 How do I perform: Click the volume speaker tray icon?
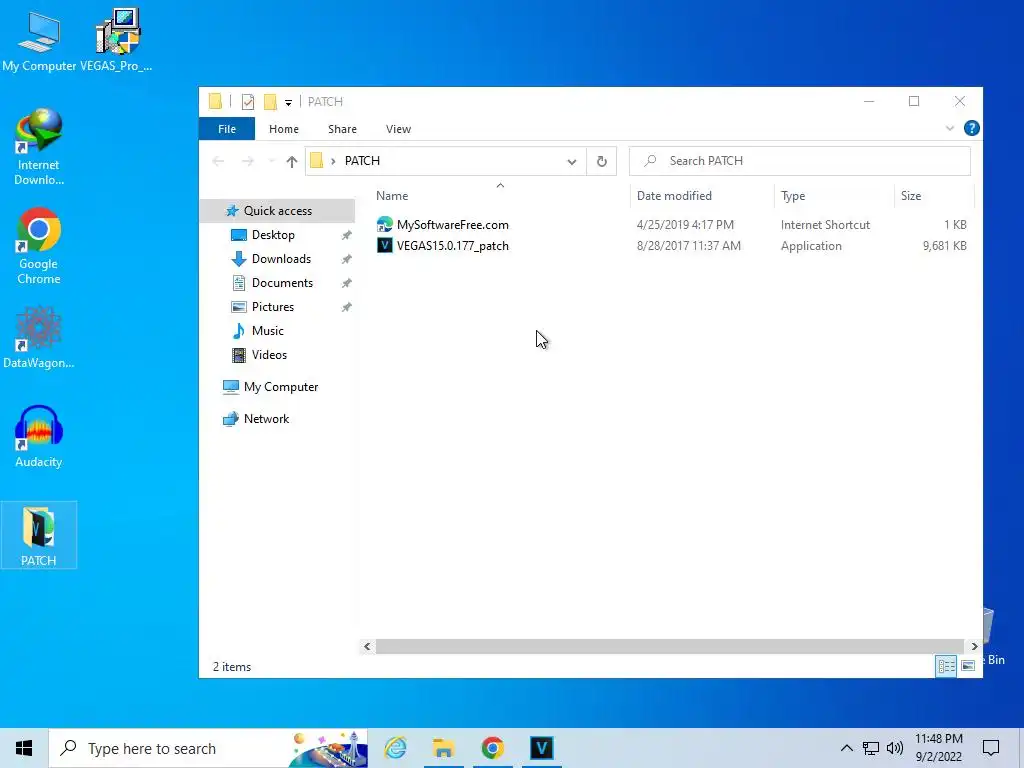(895, 748)
